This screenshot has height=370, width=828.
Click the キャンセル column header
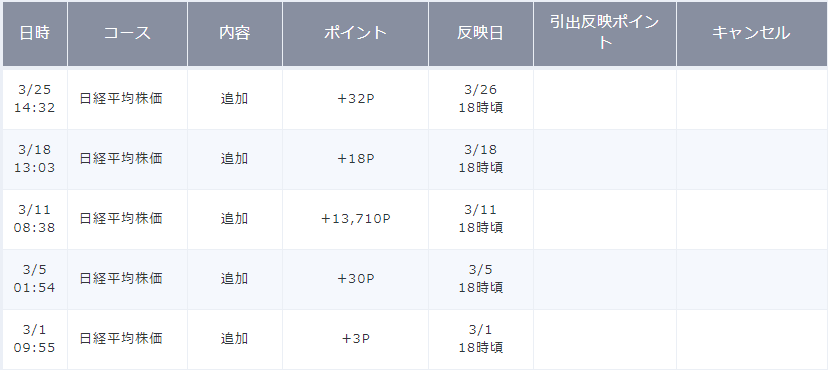(752, 34)
